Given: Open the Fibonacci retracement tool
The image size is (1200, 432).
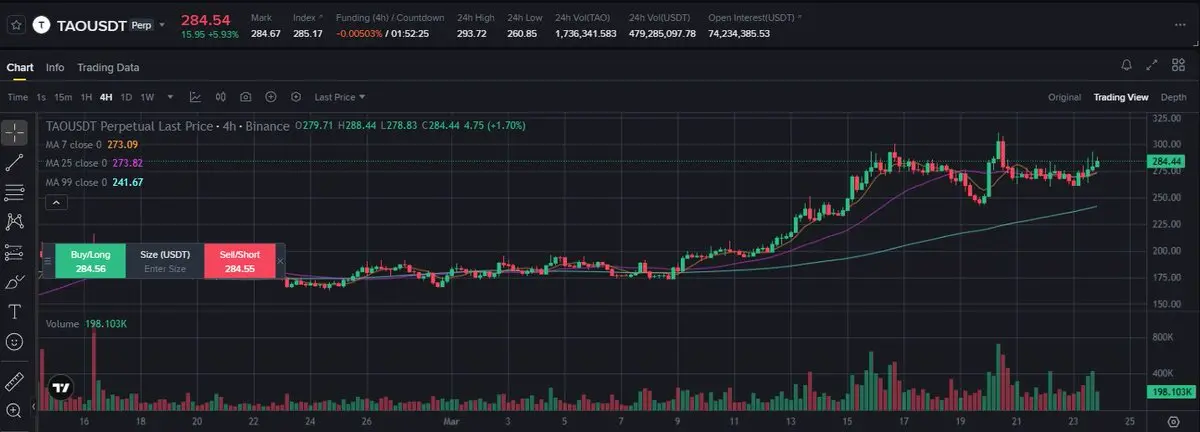Looking at the screenshot, I should 14,192.
